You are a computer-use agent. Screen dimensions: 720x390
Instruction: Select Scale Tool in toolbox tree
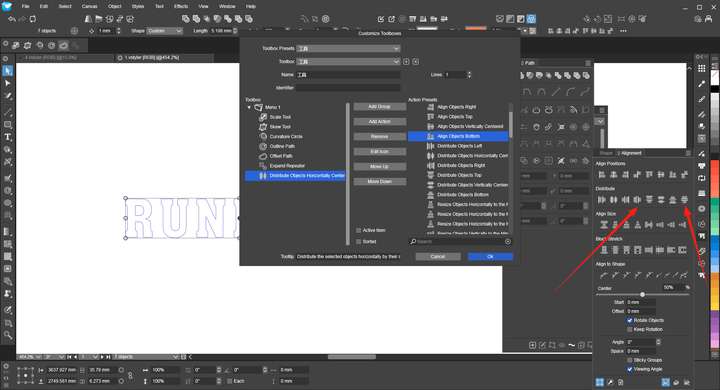point(280,117)
